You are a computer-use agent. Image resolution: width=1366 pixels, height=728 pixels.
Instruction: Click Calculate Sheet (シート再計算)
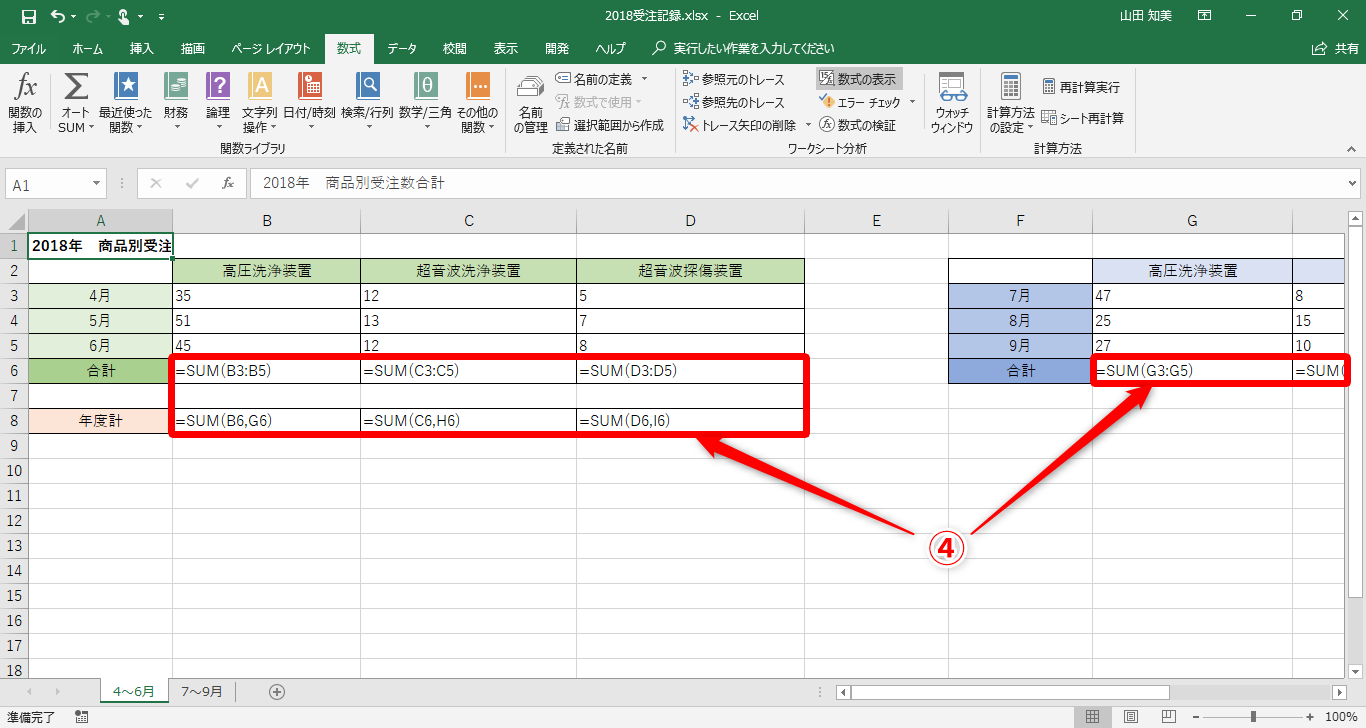(x=1083, y=118)
